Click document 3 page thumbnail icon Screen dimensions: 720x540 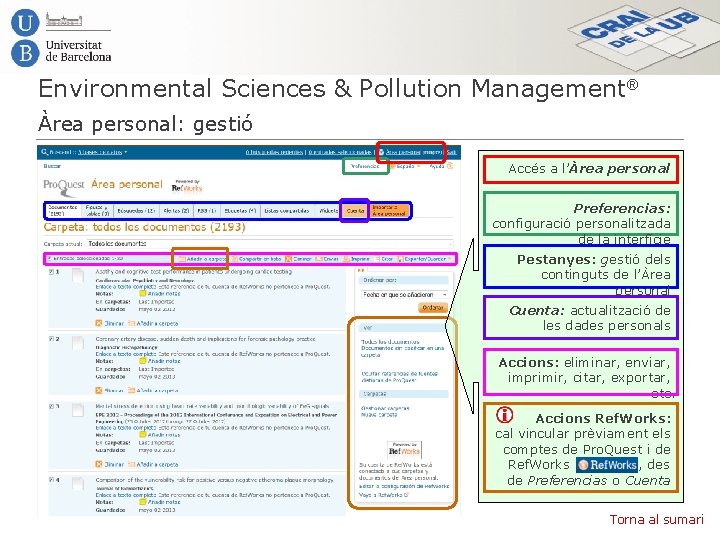(x=78, y=410)
